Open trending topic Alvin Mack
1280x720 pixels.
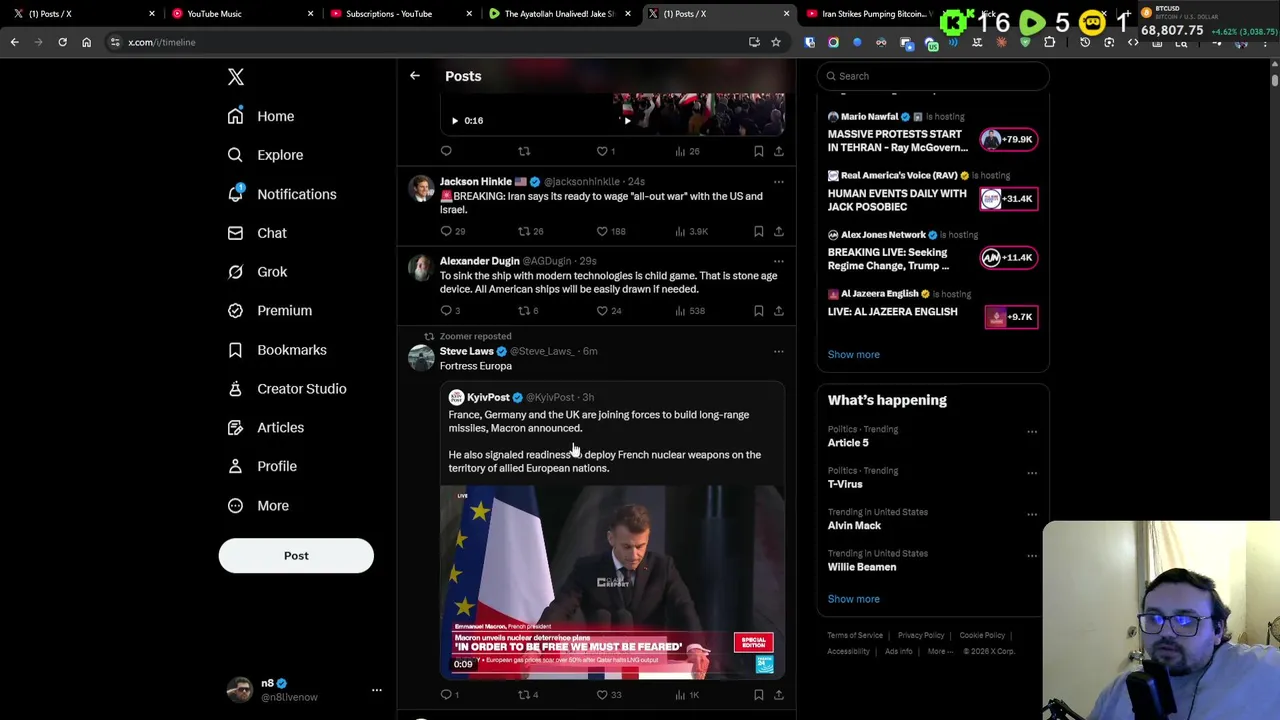[854, 525]
